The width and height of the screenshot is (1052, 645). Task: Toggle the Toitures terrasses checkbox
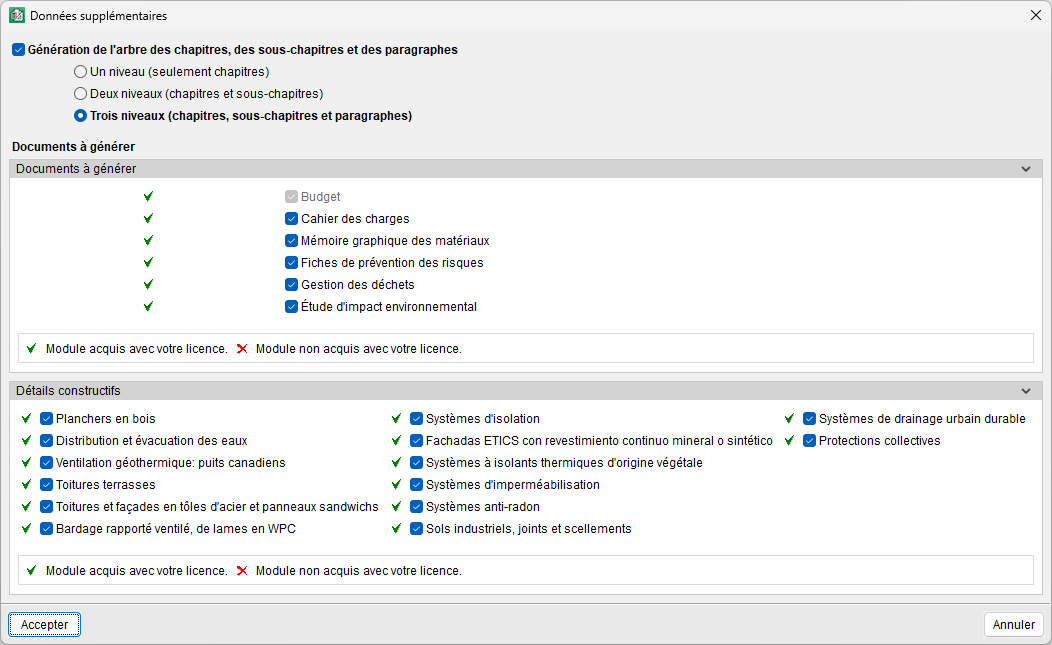46,485
